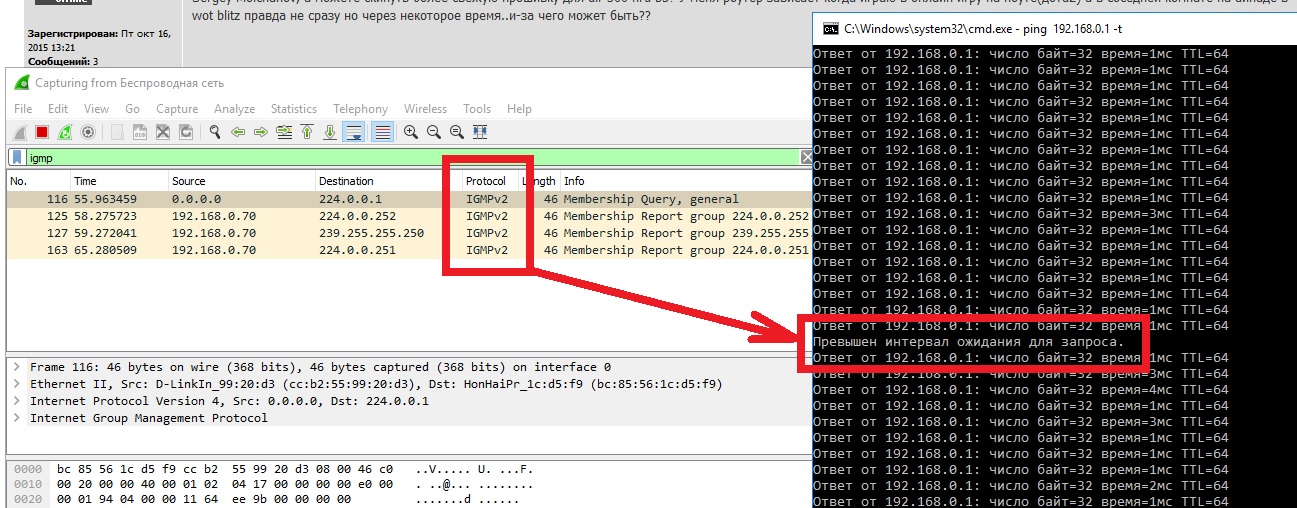Click the igmp display filter field

(400, 157)
